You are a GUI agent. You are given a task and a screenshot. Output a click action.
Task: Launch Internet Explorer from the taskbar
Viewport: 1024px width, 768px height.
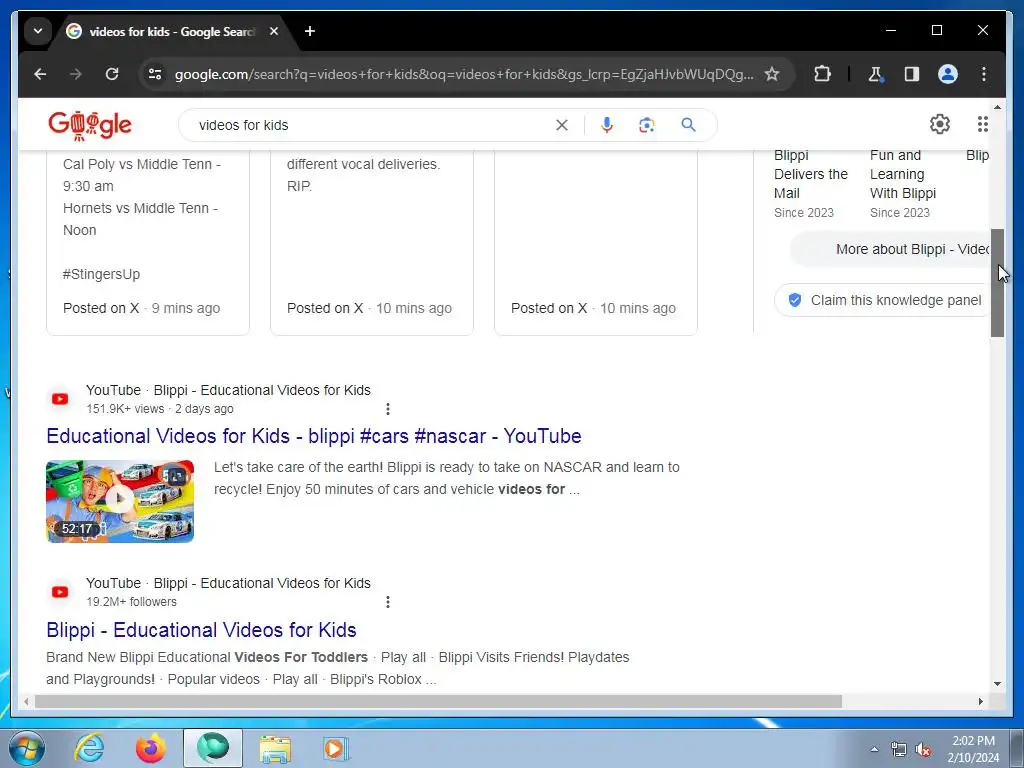[89, 748]
